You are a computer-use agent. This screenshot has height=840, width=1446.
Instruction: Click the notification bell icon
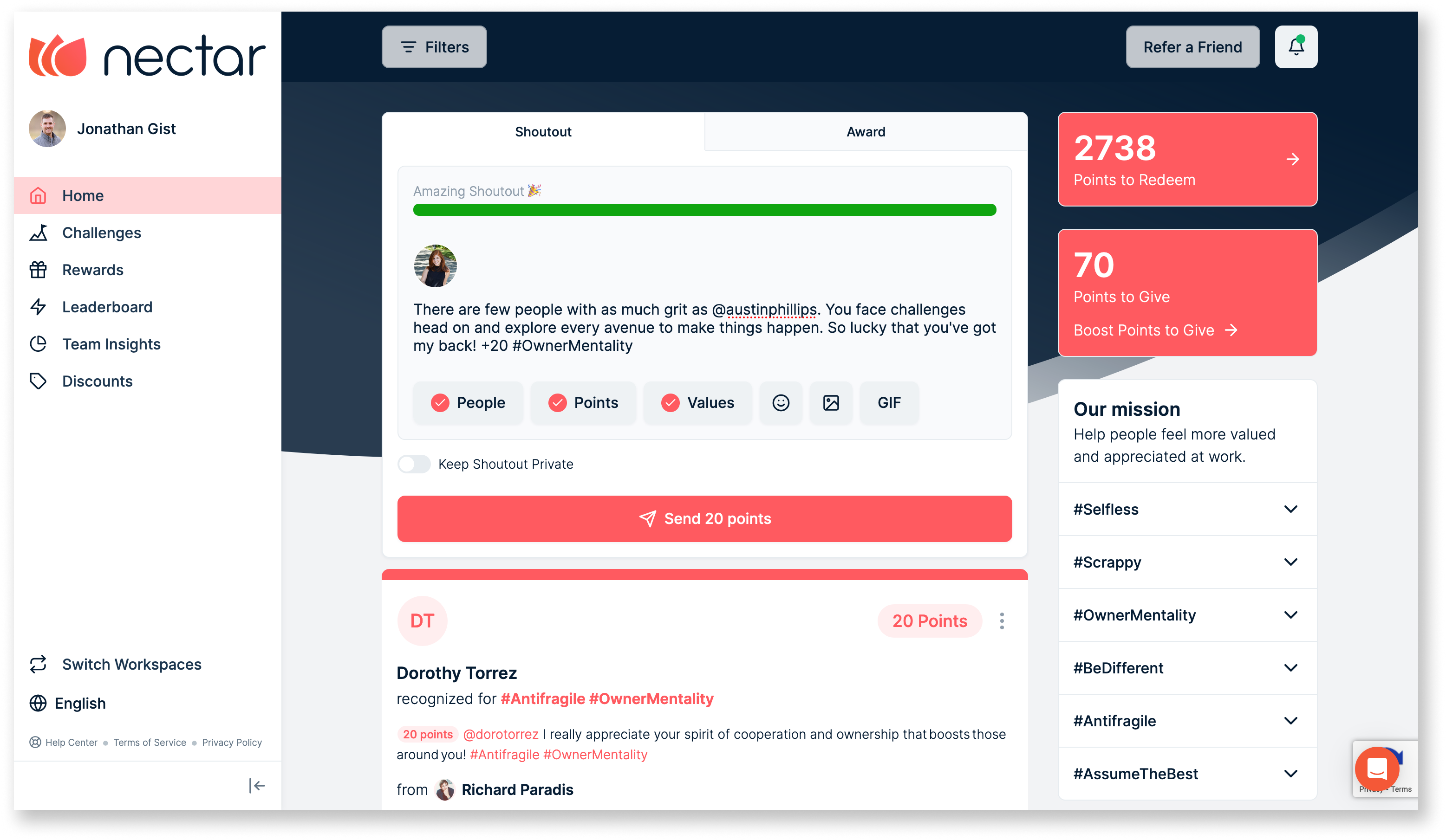point(1296,46)
